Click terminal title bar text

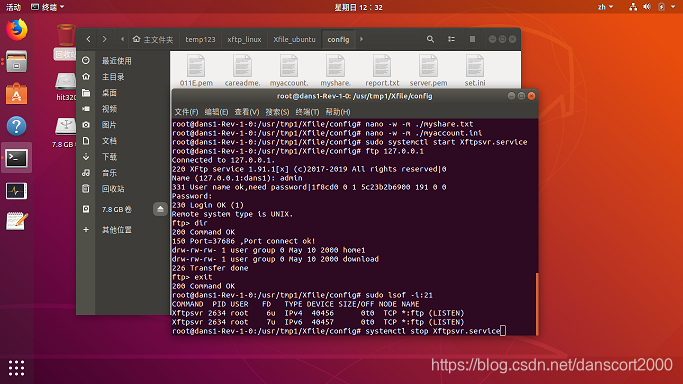pos(355,96)
